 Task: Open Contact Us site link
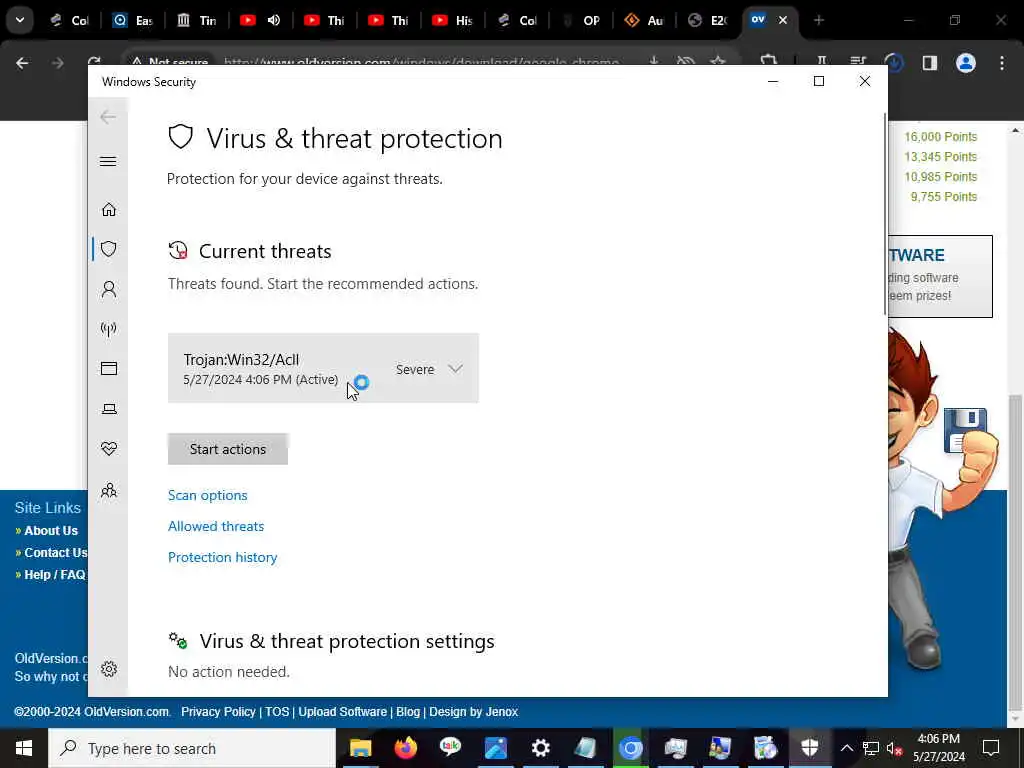[x=56, y=552]
